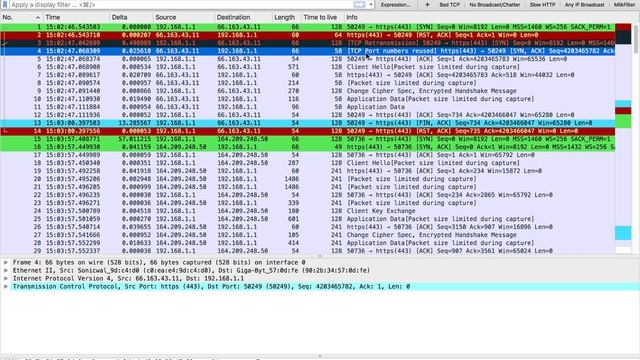Click Internet Protocol Src 66.163.43.11 text

point(129,278)
